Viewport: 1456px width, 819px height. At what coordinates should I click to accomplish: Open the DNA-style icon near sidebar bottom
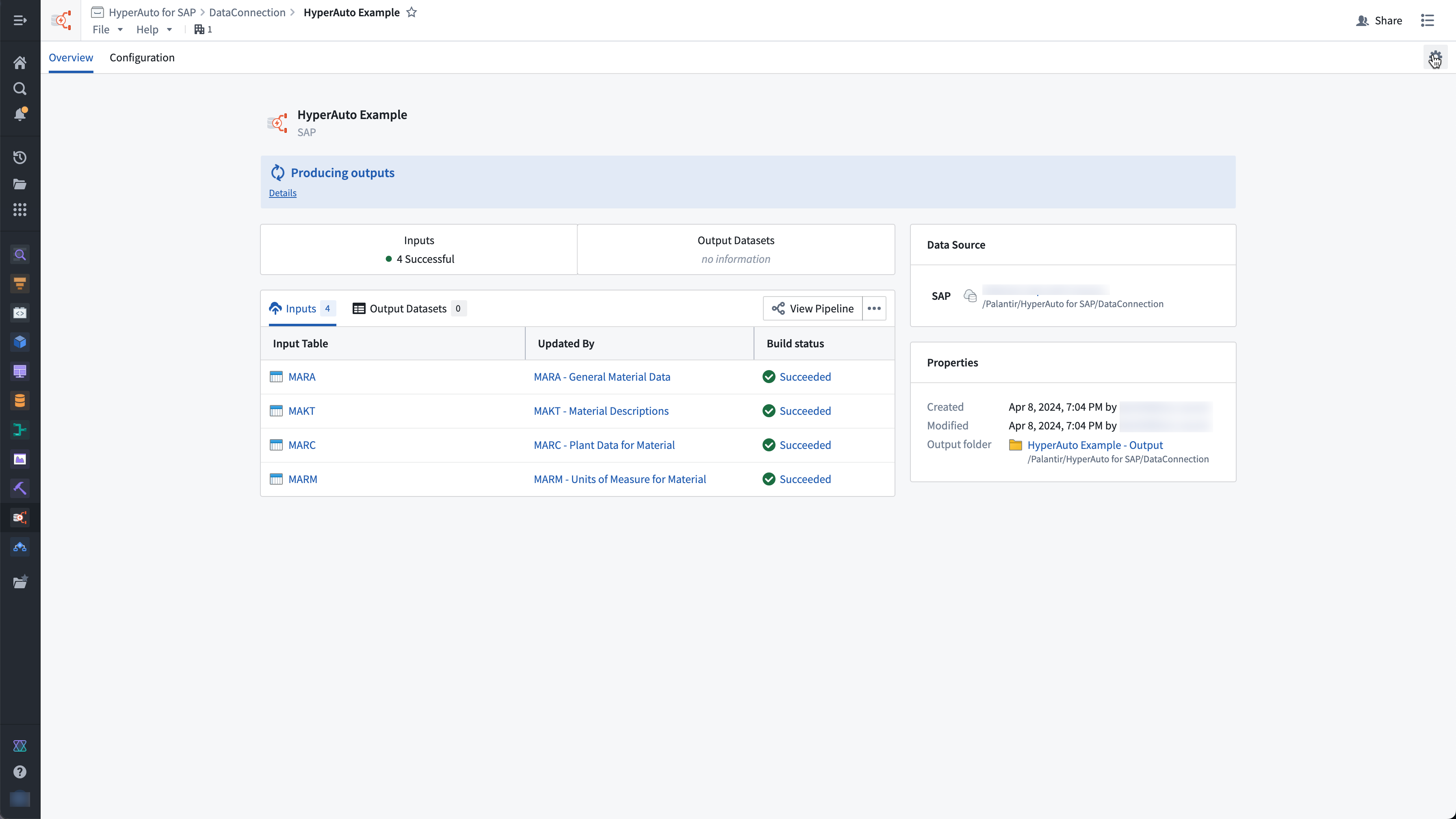pyautogui.click(x=20, y=746)
